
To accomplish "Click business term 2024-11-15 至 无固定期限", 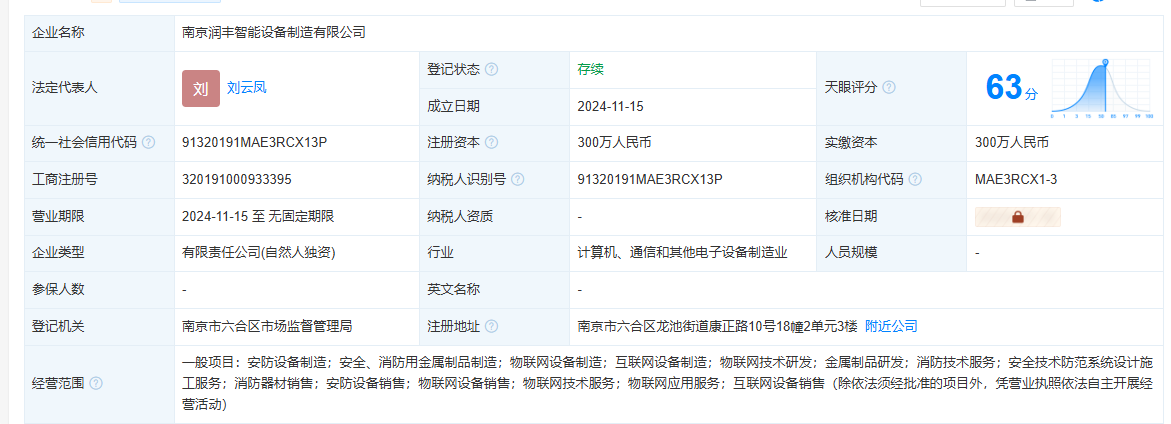I will point(258,216).
